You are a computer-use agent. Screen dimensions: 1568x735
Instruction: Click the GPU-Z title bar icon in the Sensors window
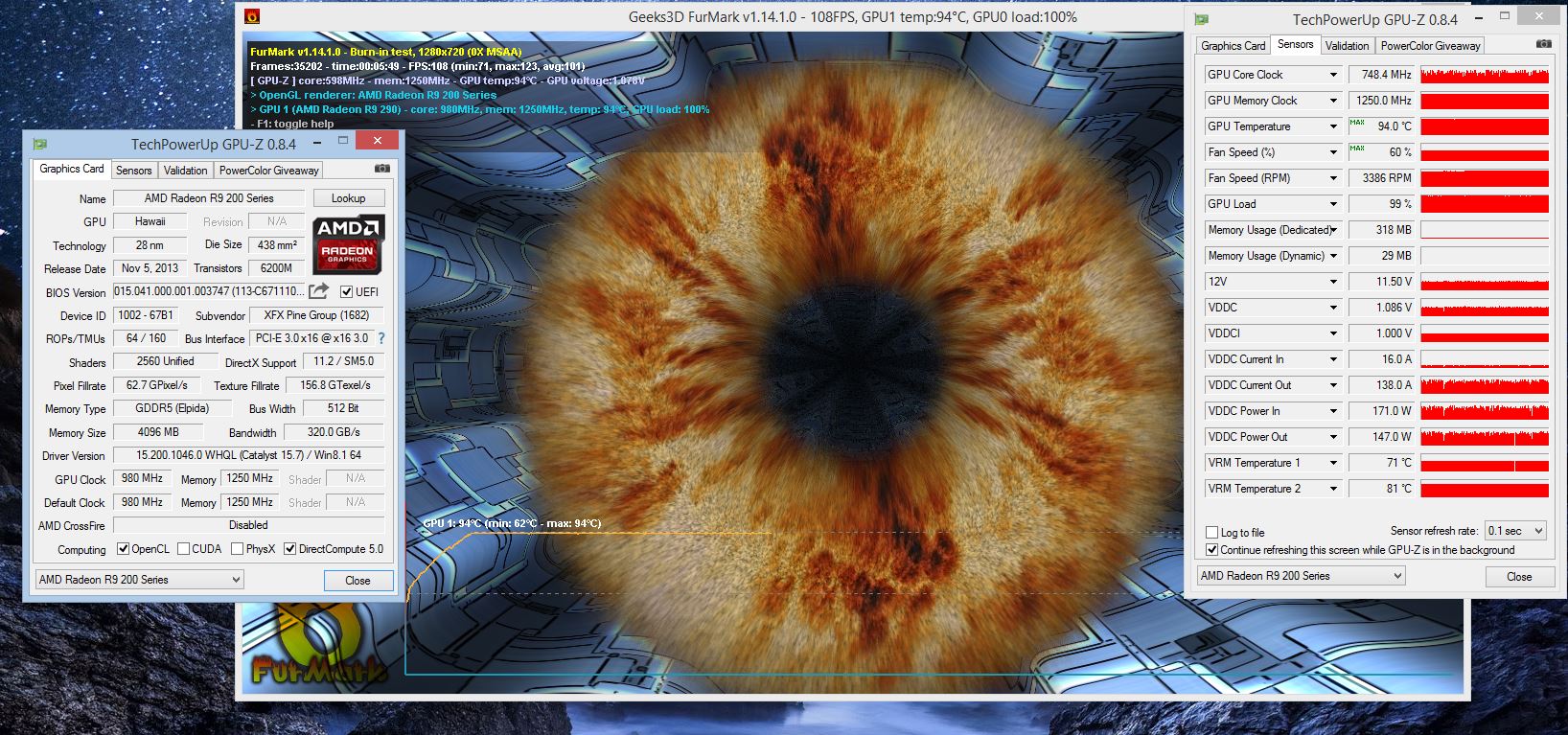1201,19
